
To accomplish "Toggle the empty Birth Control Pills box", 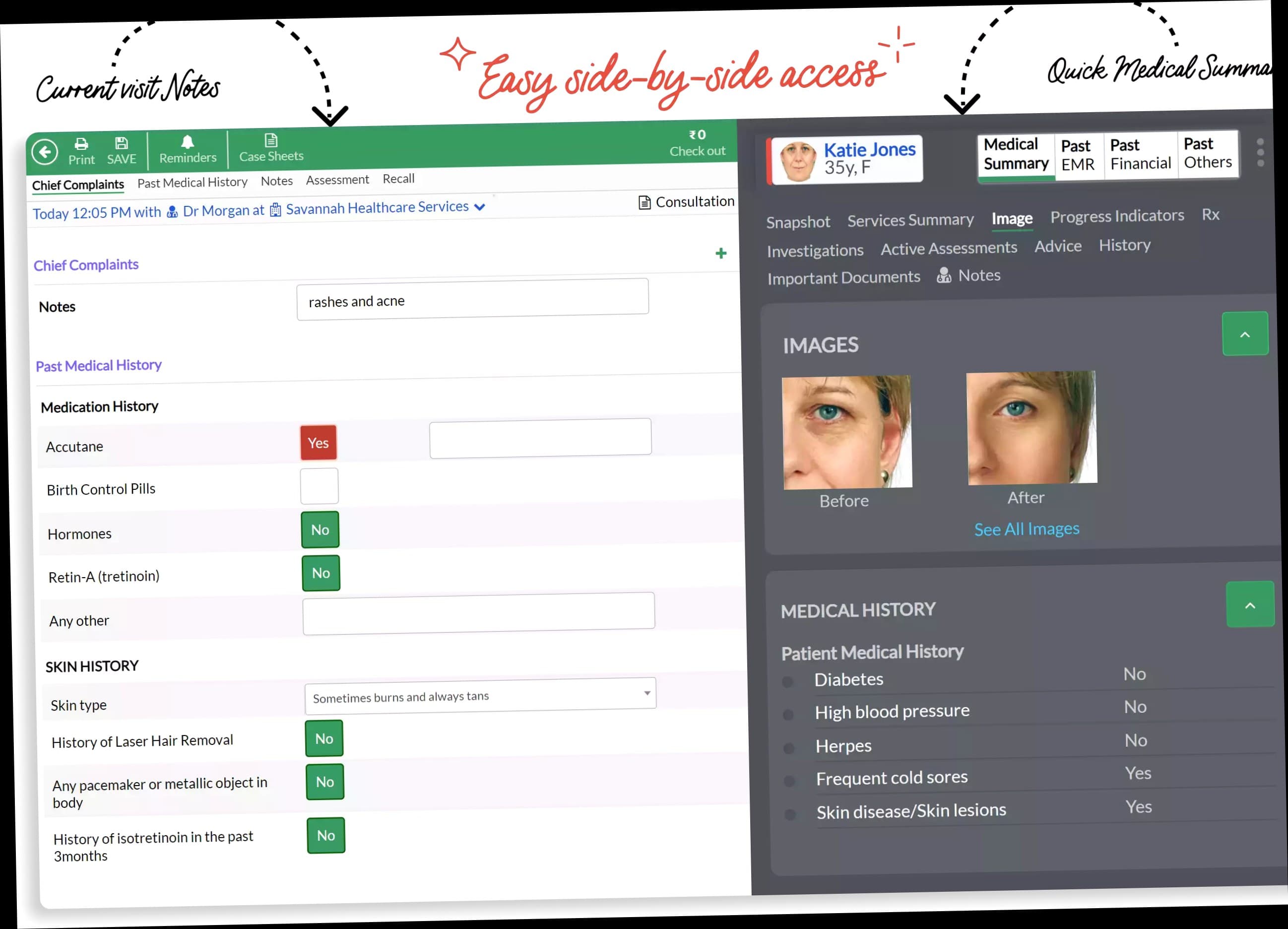I will pyautogui.click(x=319, y=486).
